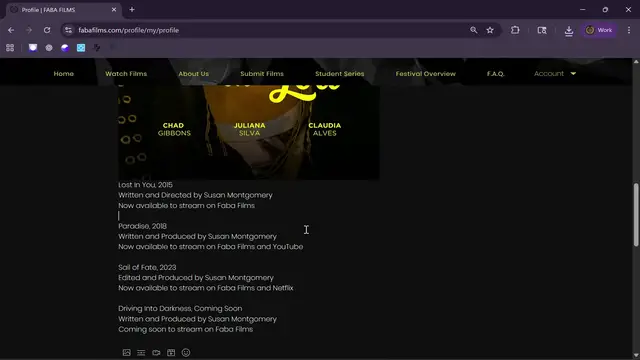Expand the Account dropdown menu
This screenshot has width=640, height=360.
(x=555, y=73)
